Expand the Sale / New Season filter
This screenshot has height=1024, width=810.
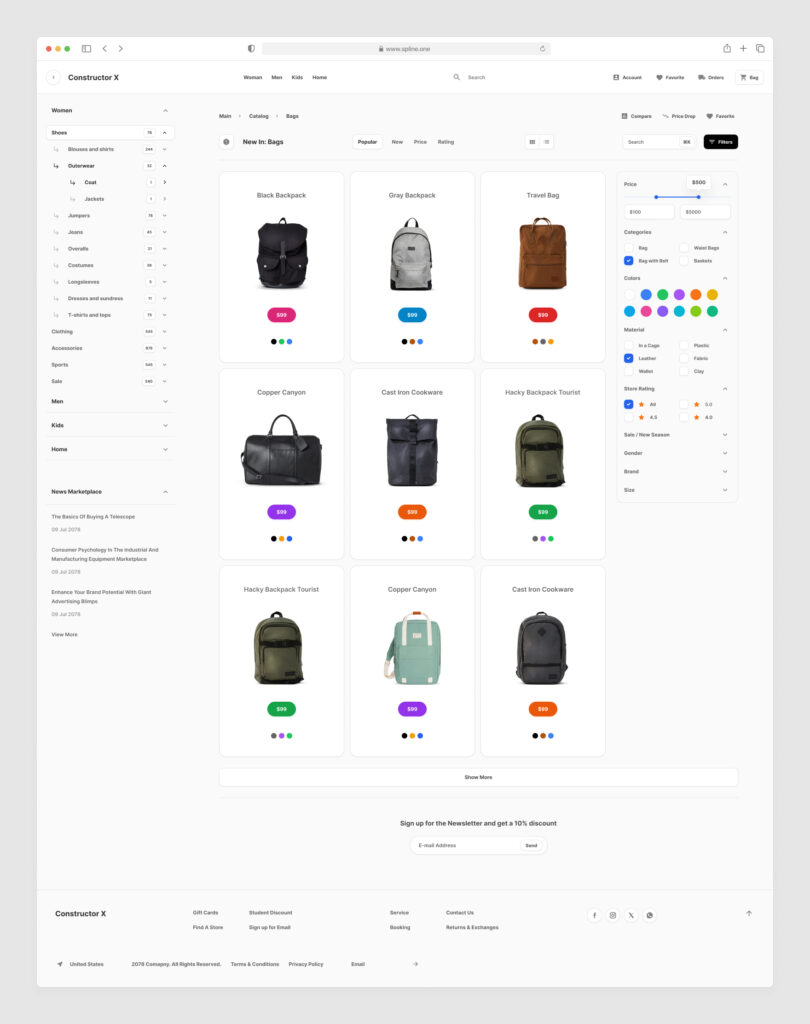click(x=725, y=435)
